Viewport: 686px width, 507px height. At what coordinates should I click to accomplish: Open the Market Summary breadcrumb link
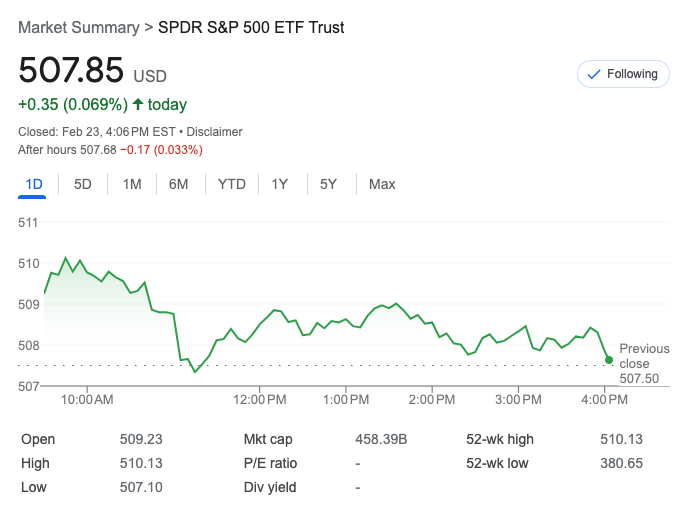[x=78, y=28]
